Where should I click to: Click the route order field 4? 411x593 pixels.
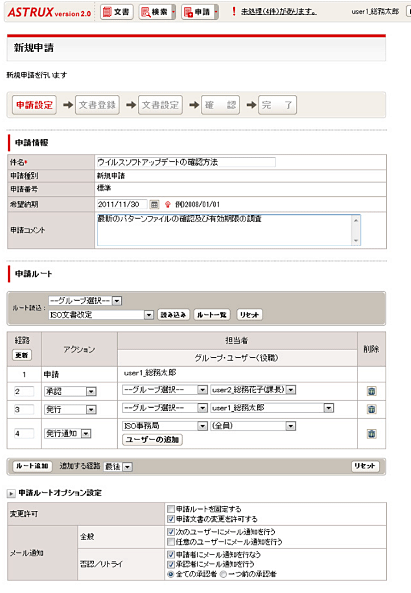coord(24,433)
